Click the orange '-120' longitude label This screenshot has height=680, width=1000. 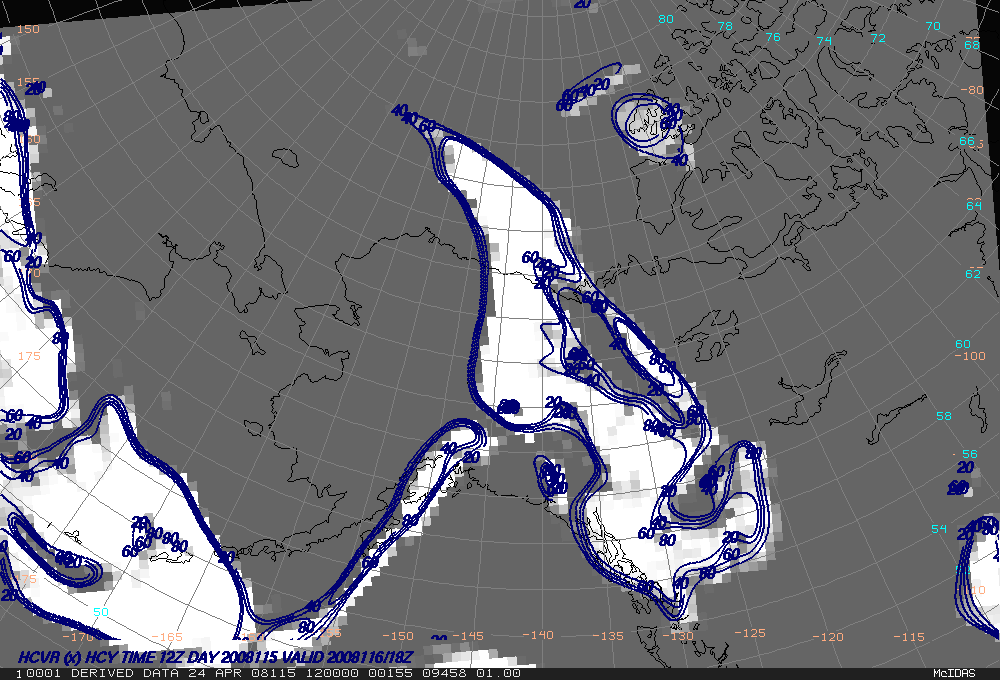(x=828, y=637)
